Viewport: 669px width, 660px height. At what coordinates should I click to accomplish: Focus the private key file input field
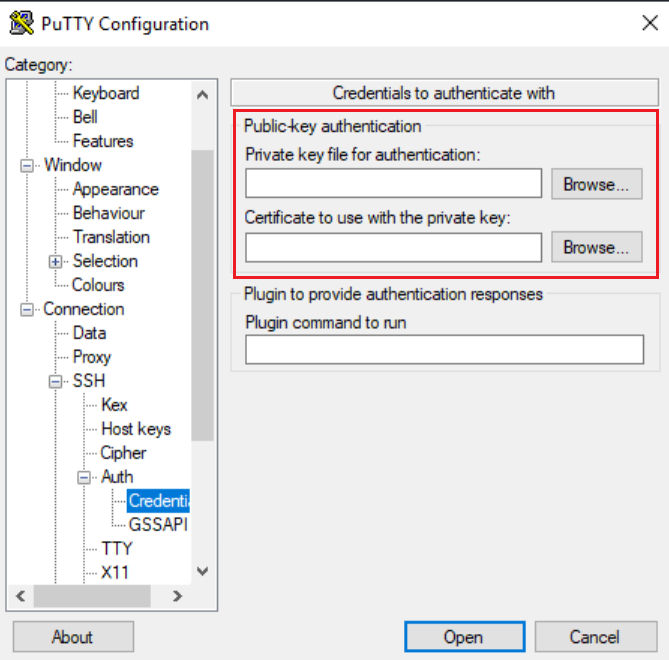click(x=393, y=184)
